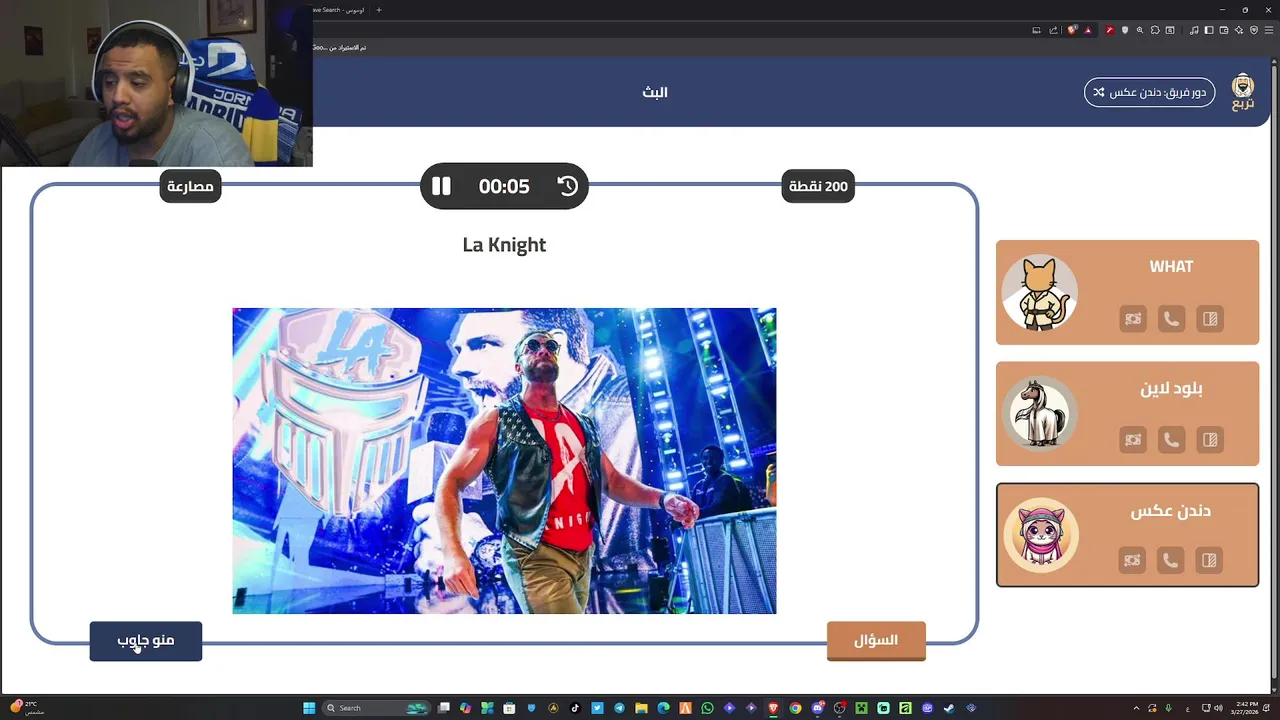Screen dimensions: 1280x720
Task: Click the 200 نقطة points label
Action: 818,186
